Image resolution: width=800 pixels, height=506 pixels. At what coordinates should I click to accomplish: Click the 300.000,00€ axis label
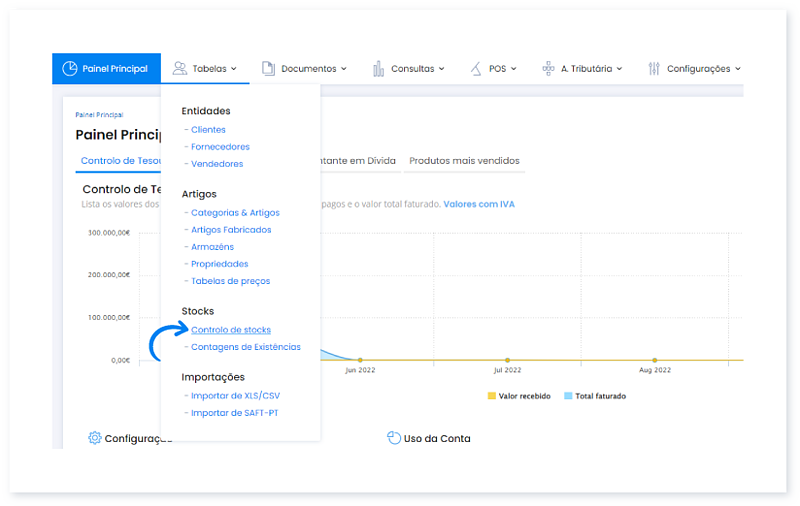109,233
